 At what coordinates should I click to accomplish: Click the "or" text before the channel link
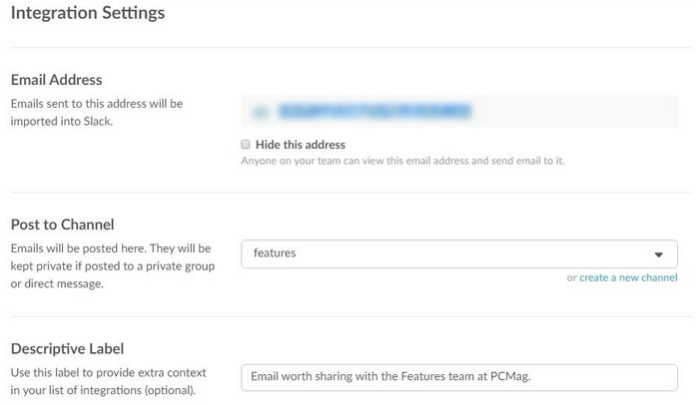coord(572,278)
